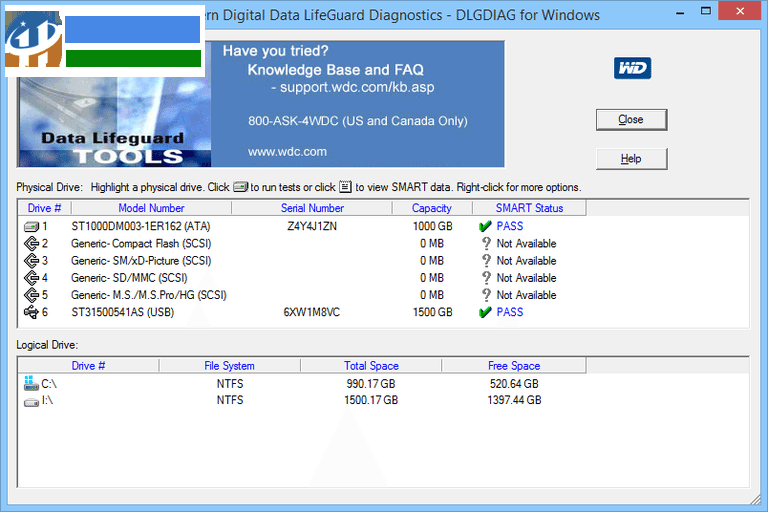This screenshot has height=512, width=768.
Task: Click the view SMART data icon in instructions
Action: tap(345, 187)
